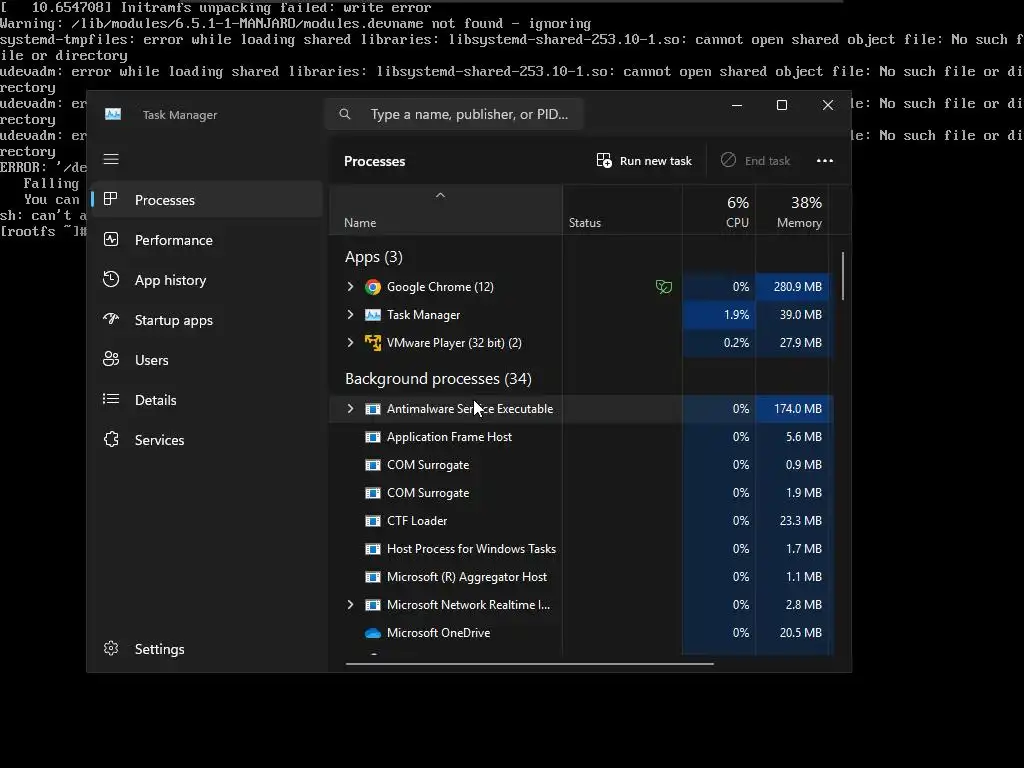Viewport: 1024px width, 768px height.
Task: Click the App history clock icon
Action: click(x=111, y=280)
